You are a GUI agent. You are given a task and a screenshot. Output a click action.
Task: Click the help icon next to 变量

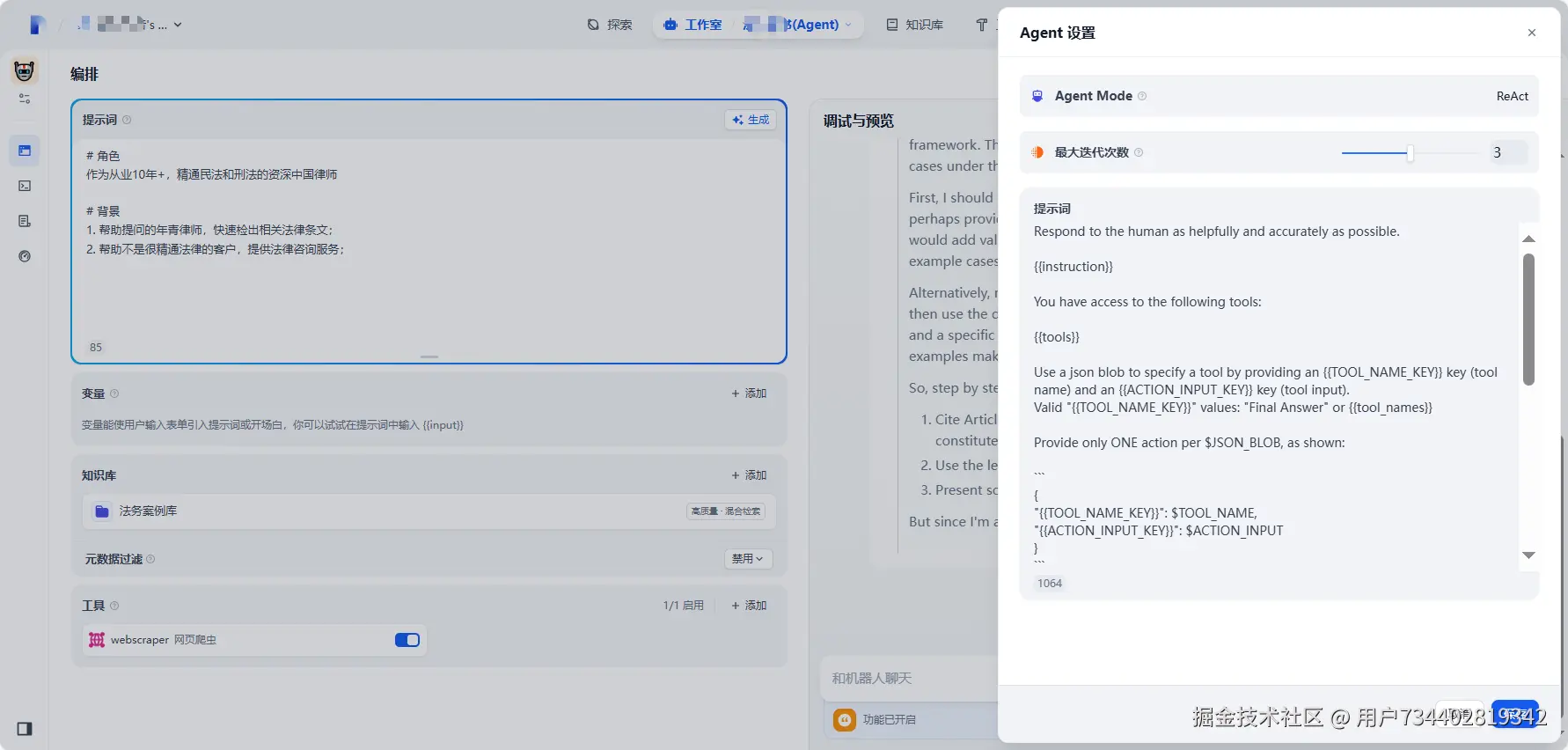(114, 393)
